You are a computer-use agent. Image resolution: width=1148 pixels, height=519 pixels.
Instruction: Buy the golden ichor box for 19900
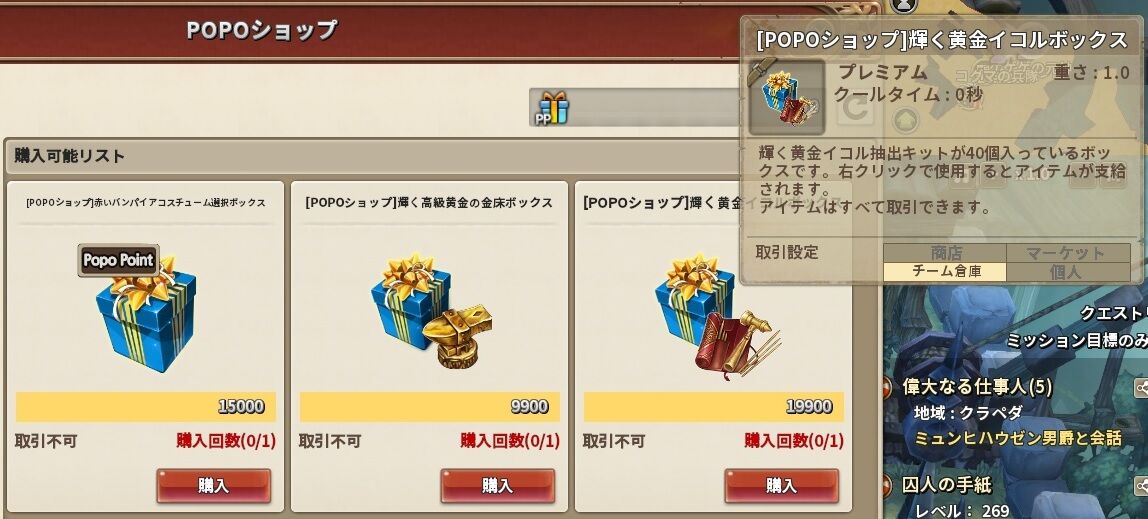point(782,486)
